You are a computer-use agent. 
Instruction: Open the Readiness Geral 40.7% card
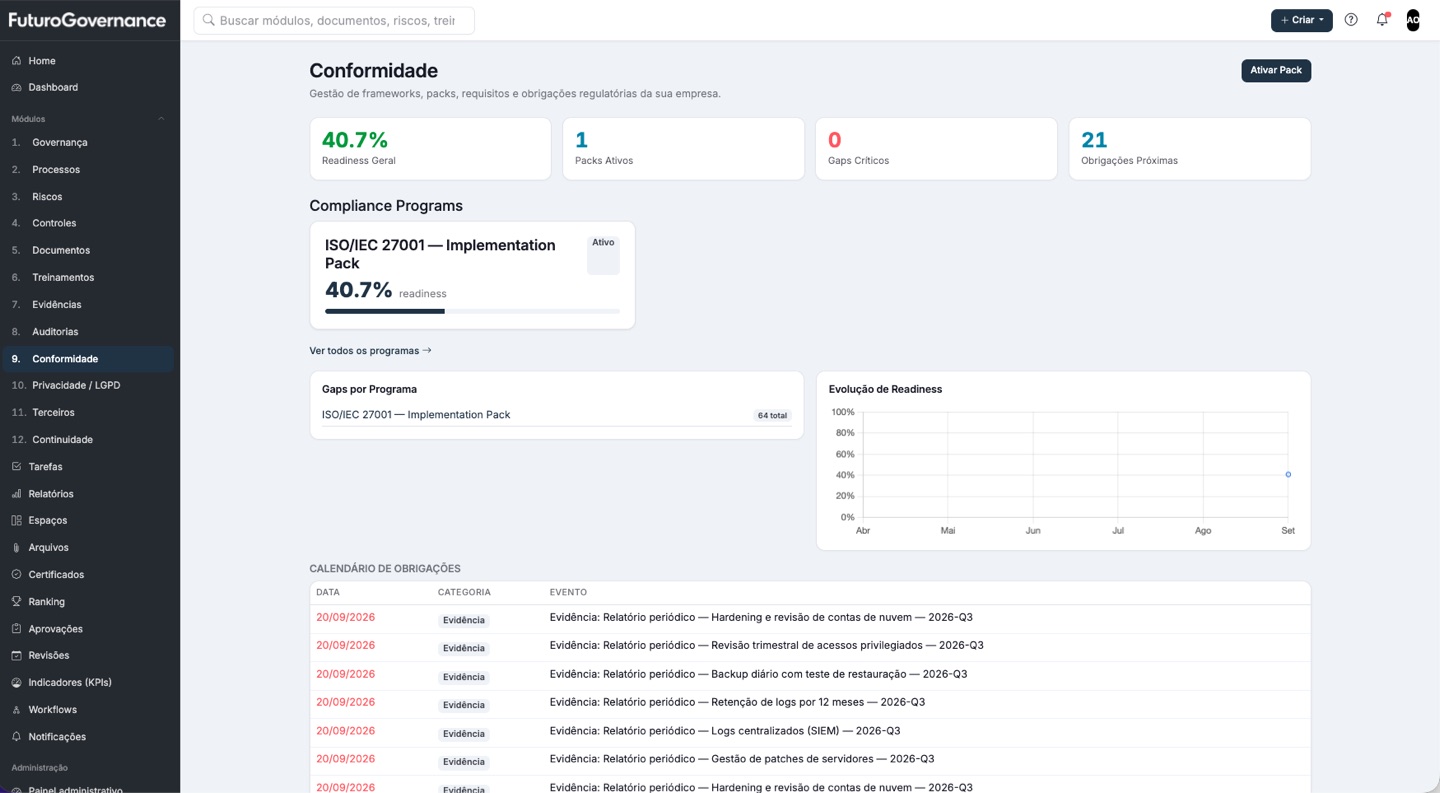click(x=430, y=149)
